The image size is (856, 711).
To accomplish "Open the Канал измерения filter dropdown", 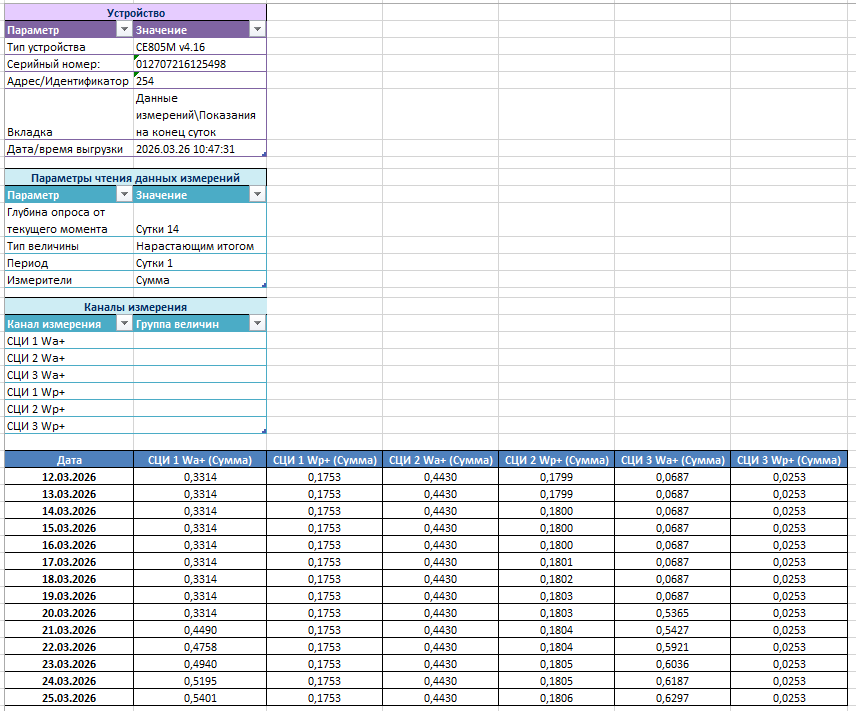I will [124, 324].
